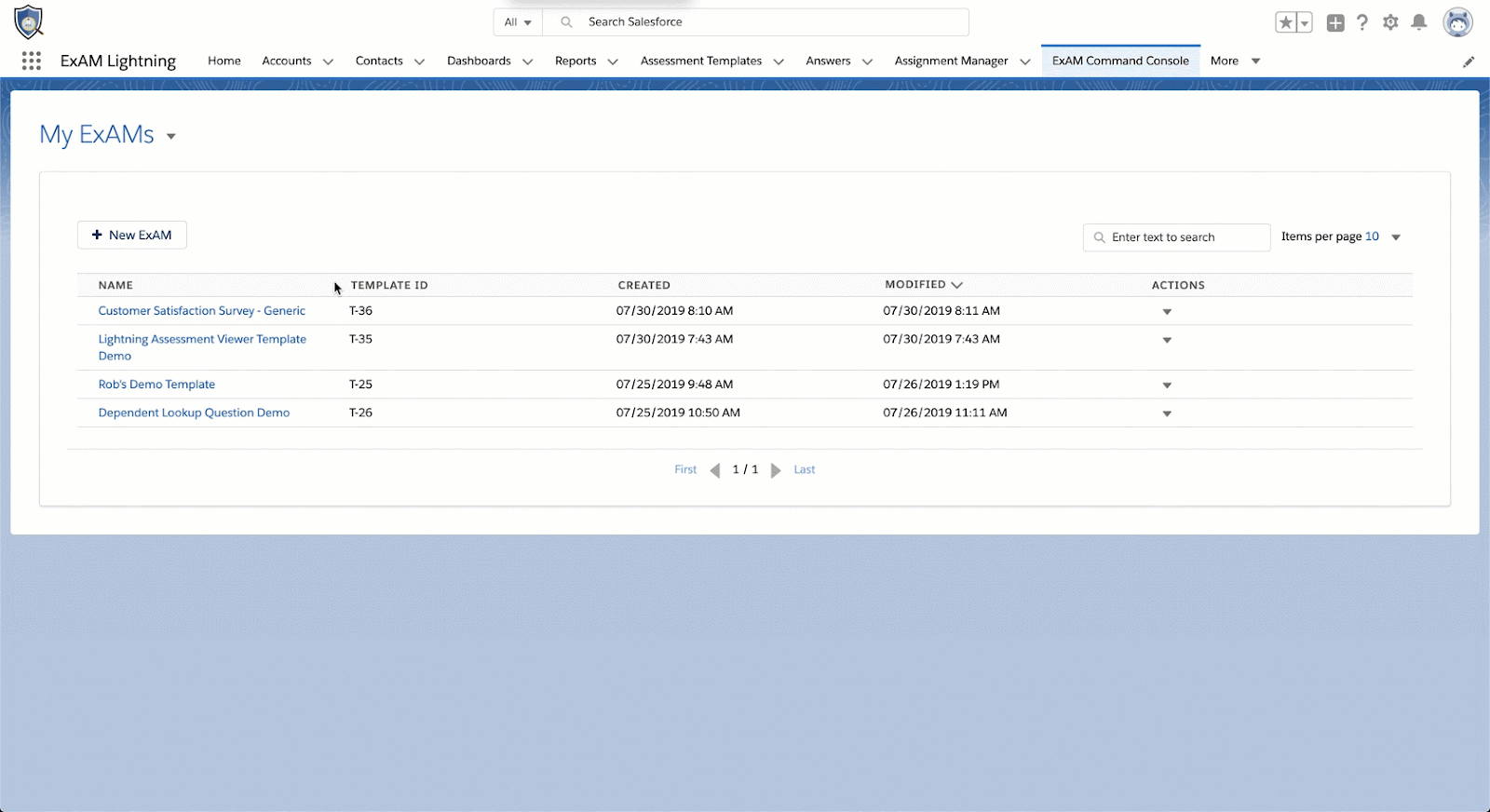Click the pencil icon to edit navigation
Image resolution: width=1490 pixels, height=812 pixels.
click(1469, 61)
